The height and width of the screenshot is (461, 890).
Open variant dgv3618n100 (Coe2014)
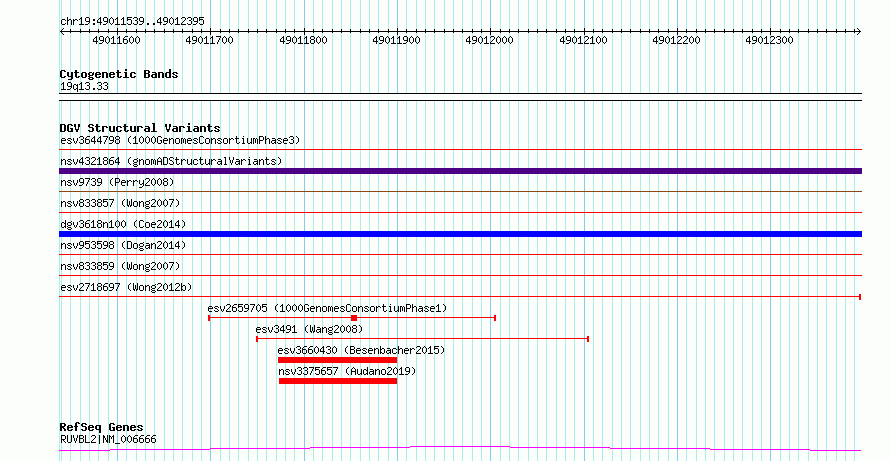point(123,224)
